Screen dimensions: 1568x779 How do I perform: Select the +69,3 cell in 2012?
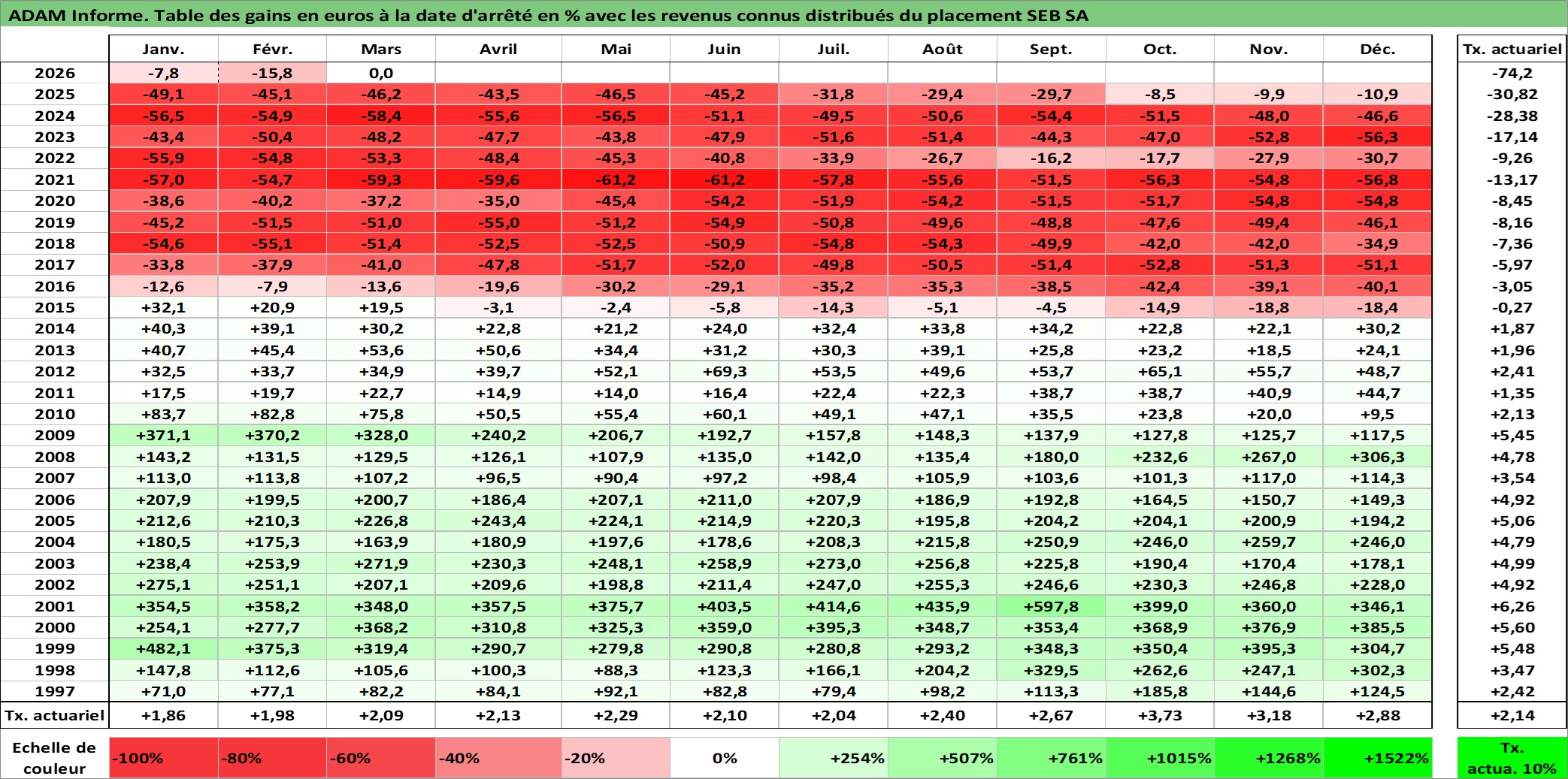click(x=725, y=371)
